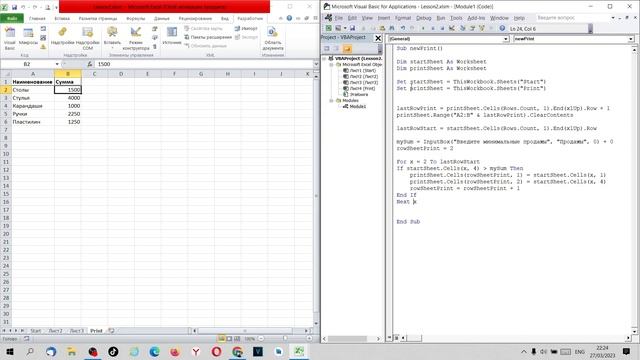Open Надстройки COM add-ins dialog
This screenshot has width=640, height=360.
(87, 39)
